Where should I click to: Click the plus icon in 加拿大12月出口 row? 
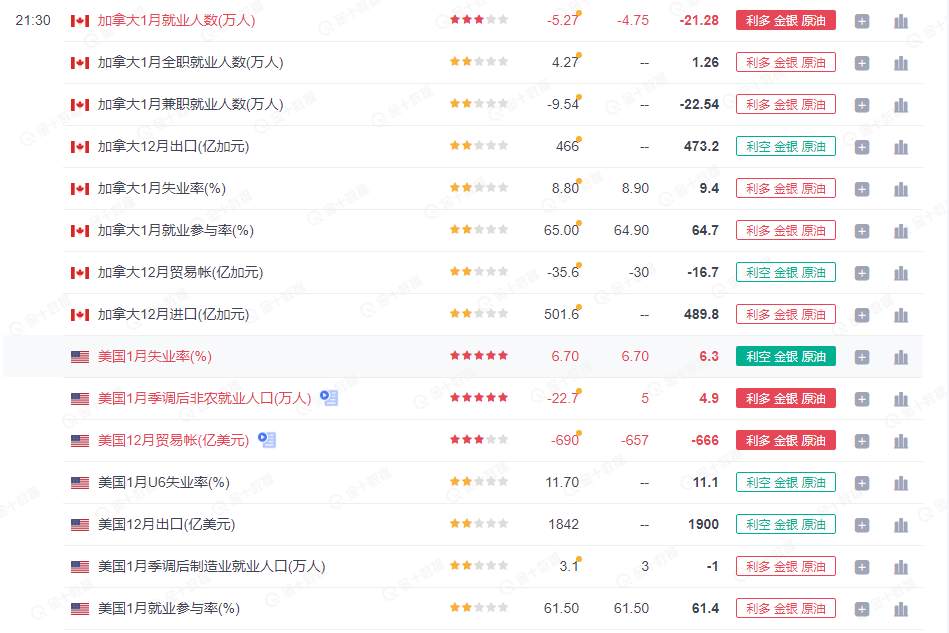tap(862, 147)
